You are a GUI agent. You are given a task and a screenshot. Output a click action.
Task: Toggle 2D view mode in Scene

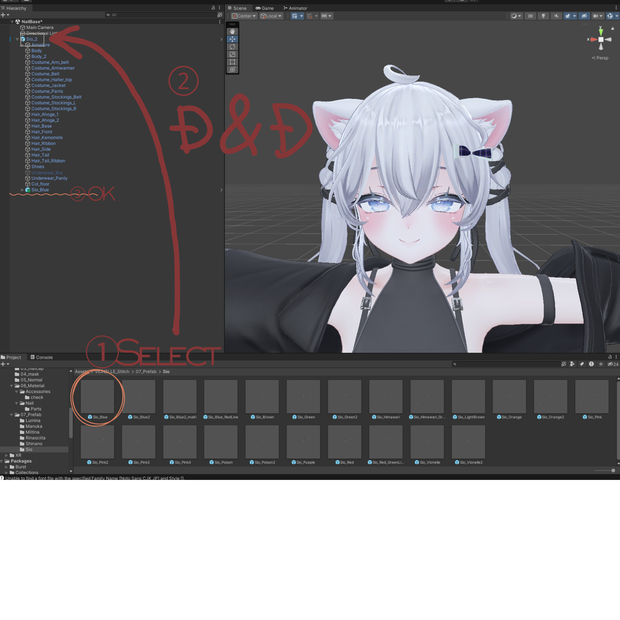point(530,16)
